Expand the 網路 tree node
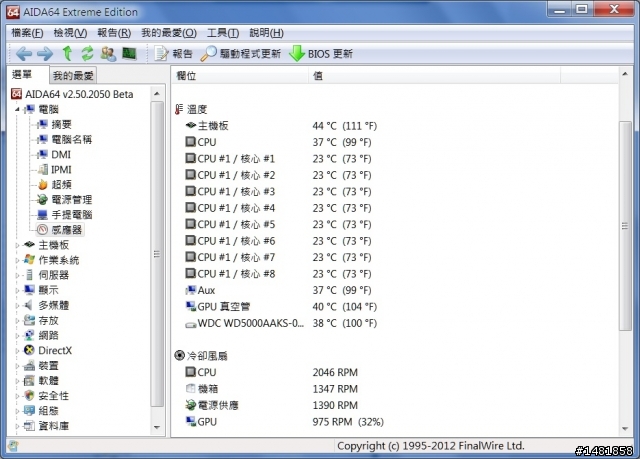The height and width of the screenshot is (459, 640). (x=17, y=336)
